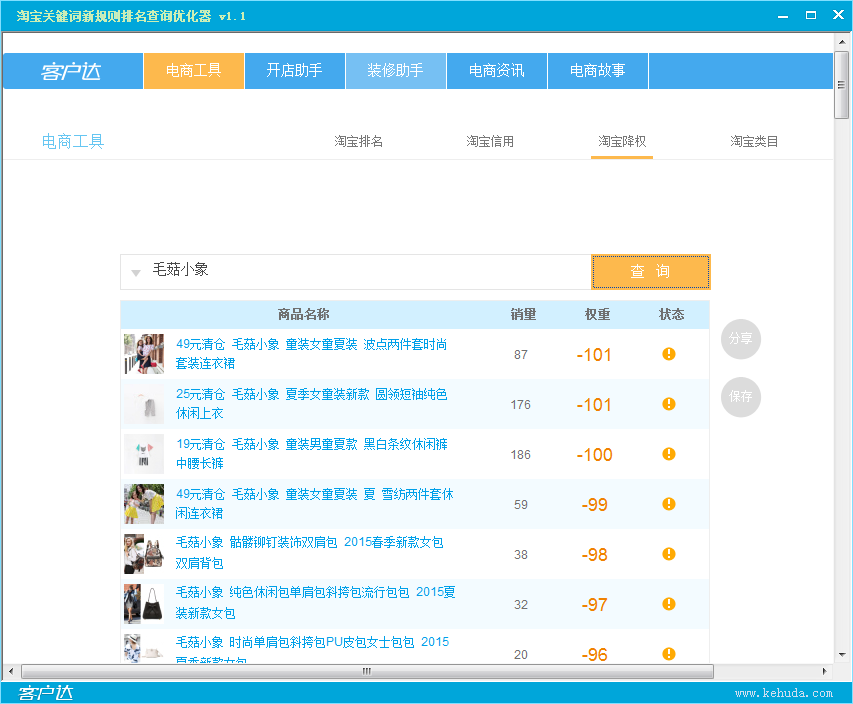
Task: Click the 毛菇小象 search input field
Action: [x=356, y=272]
